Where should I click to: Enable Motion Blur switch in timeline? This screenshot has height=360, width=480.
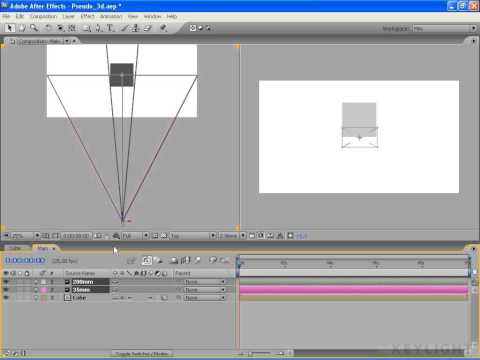click(197, 260)
